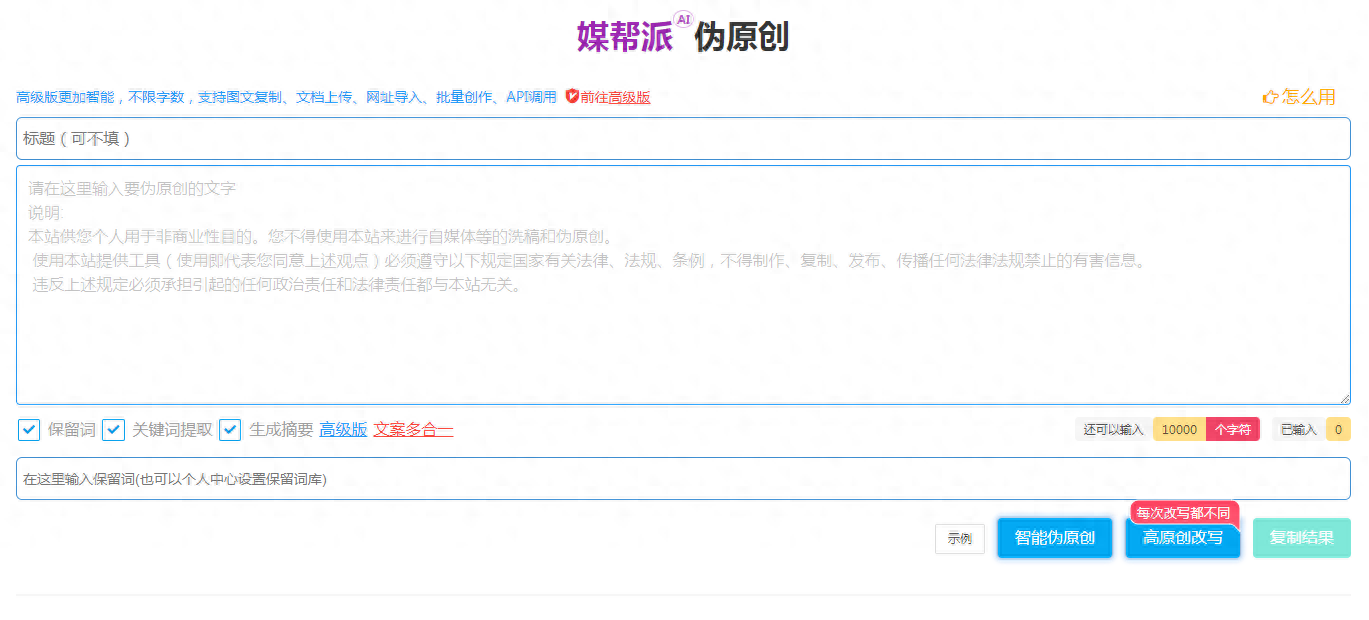Viewport: 1369px width, 620px height.
Task: Click the 还可以输入 label
Action: (x=1114, y=430)
